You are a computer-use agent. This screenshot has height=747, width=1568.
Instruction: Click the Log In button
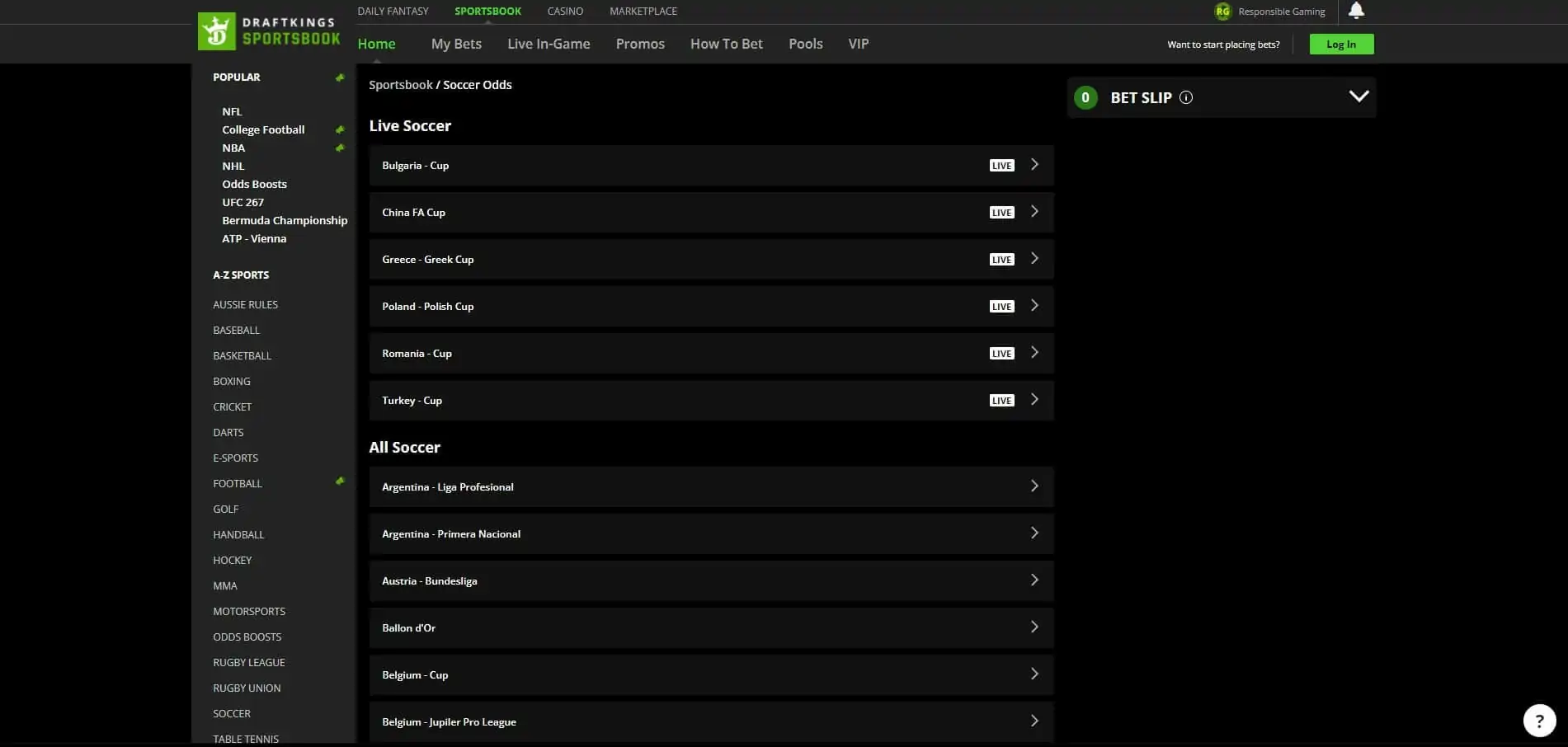coord(1340,44)
